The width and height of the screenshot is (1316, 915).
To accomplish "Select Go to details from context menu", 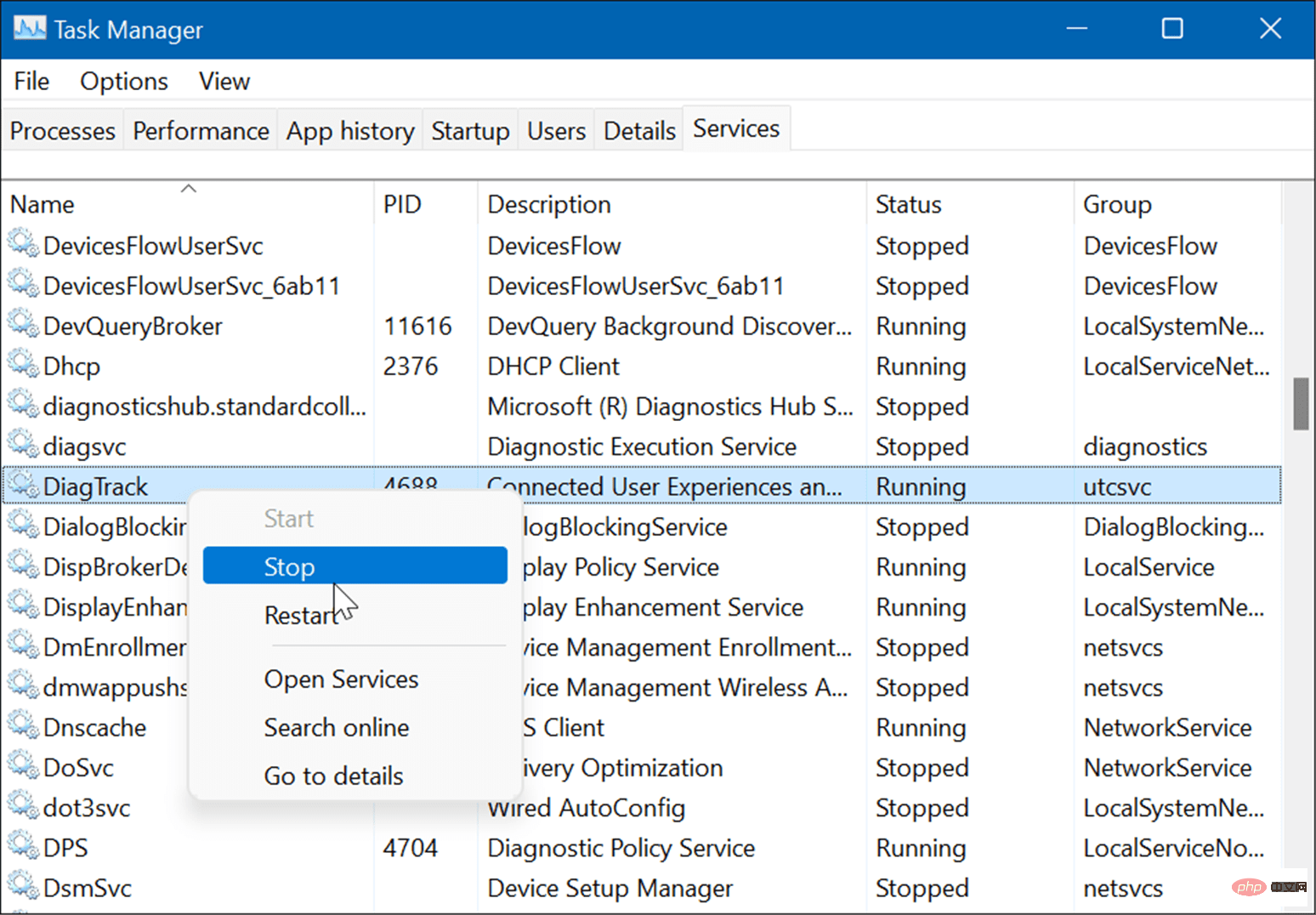I will click(x=333, y=776).
